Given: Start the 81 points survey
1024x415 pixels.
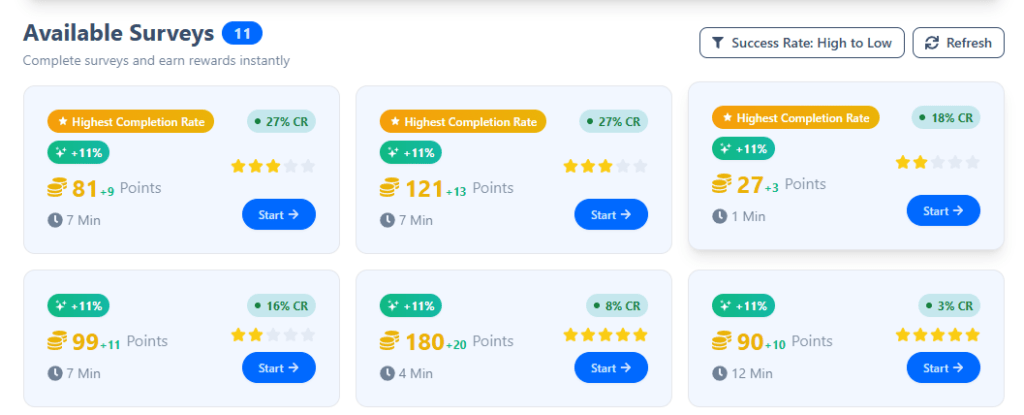Looking at the screenshot, I should click(x=278, y=214).
